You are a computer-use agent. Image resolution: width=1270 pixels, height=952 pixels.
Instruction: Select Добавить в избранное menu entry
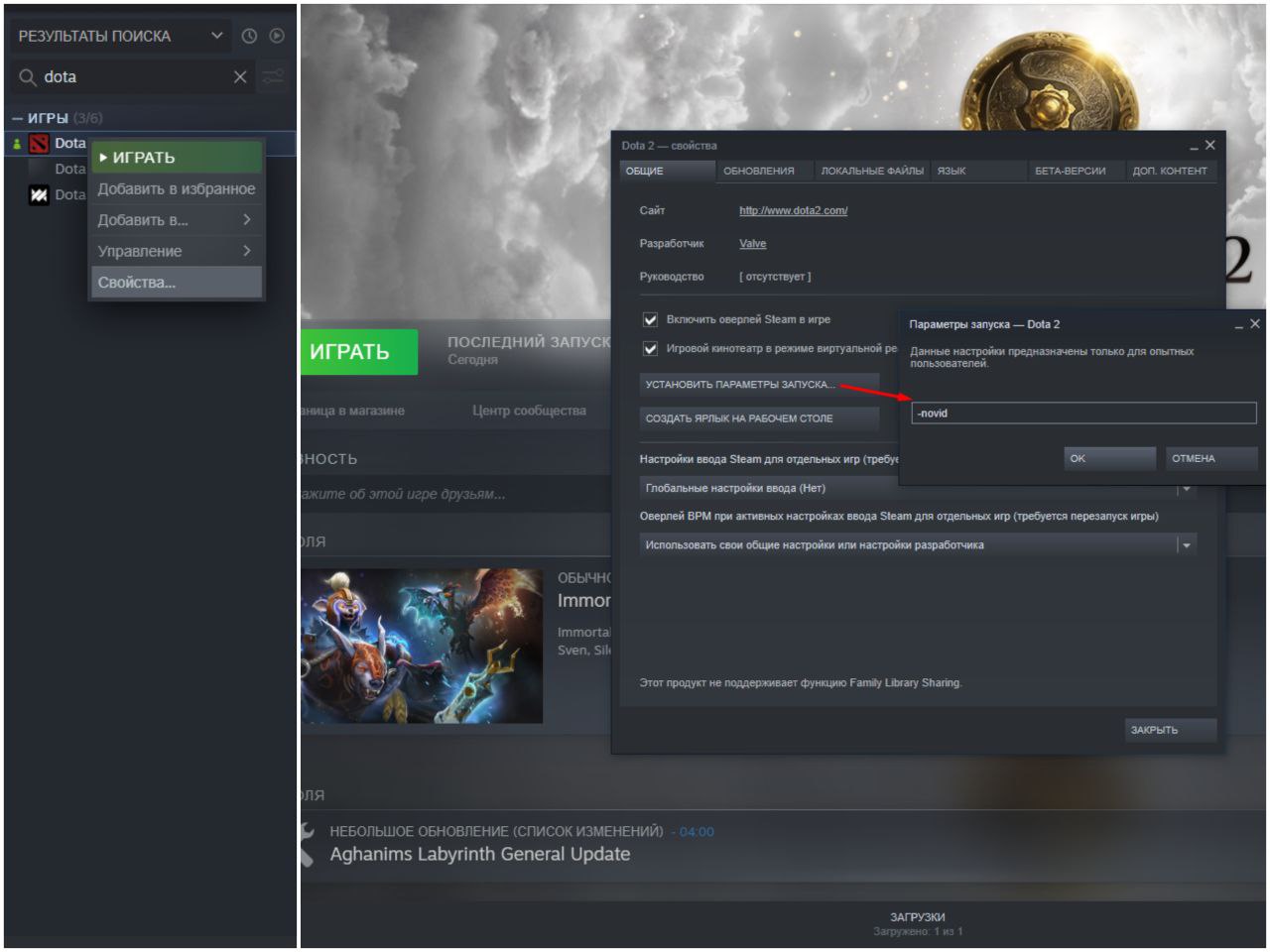(x=177, y=189)
